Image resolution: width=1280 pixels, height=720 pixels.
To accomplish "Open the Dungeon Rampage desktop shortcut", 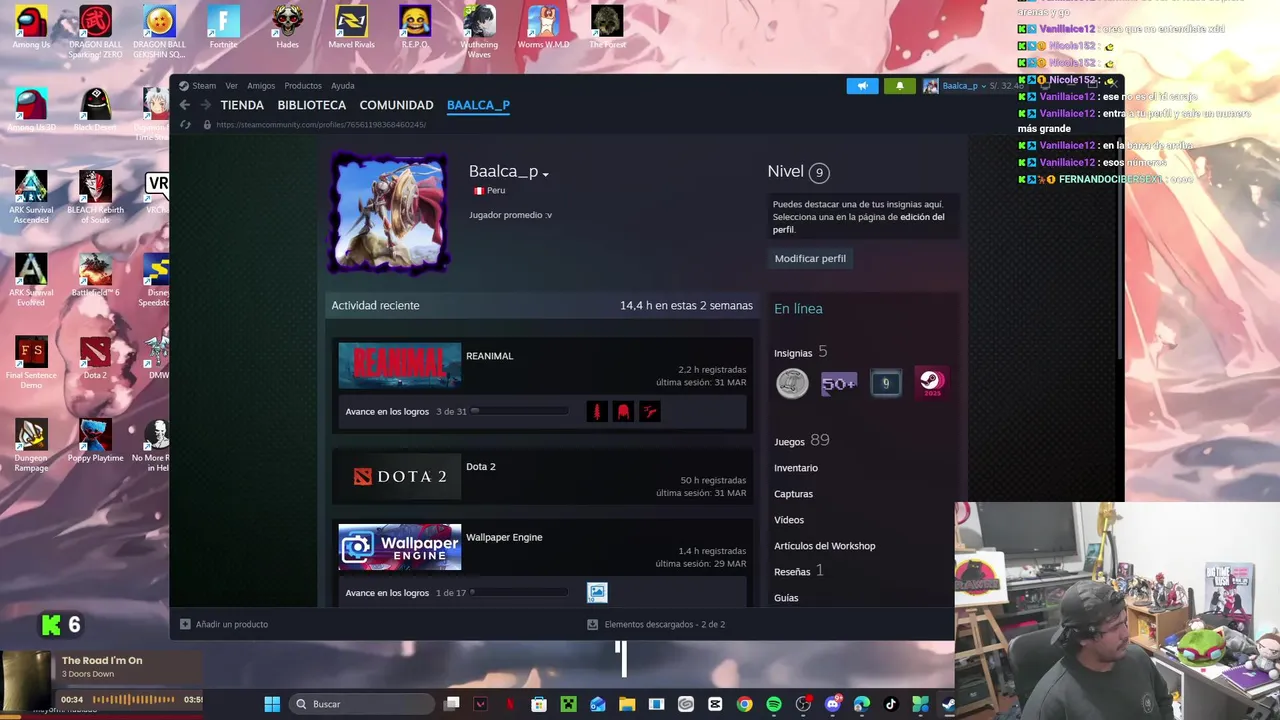I will tap(31, 445).
